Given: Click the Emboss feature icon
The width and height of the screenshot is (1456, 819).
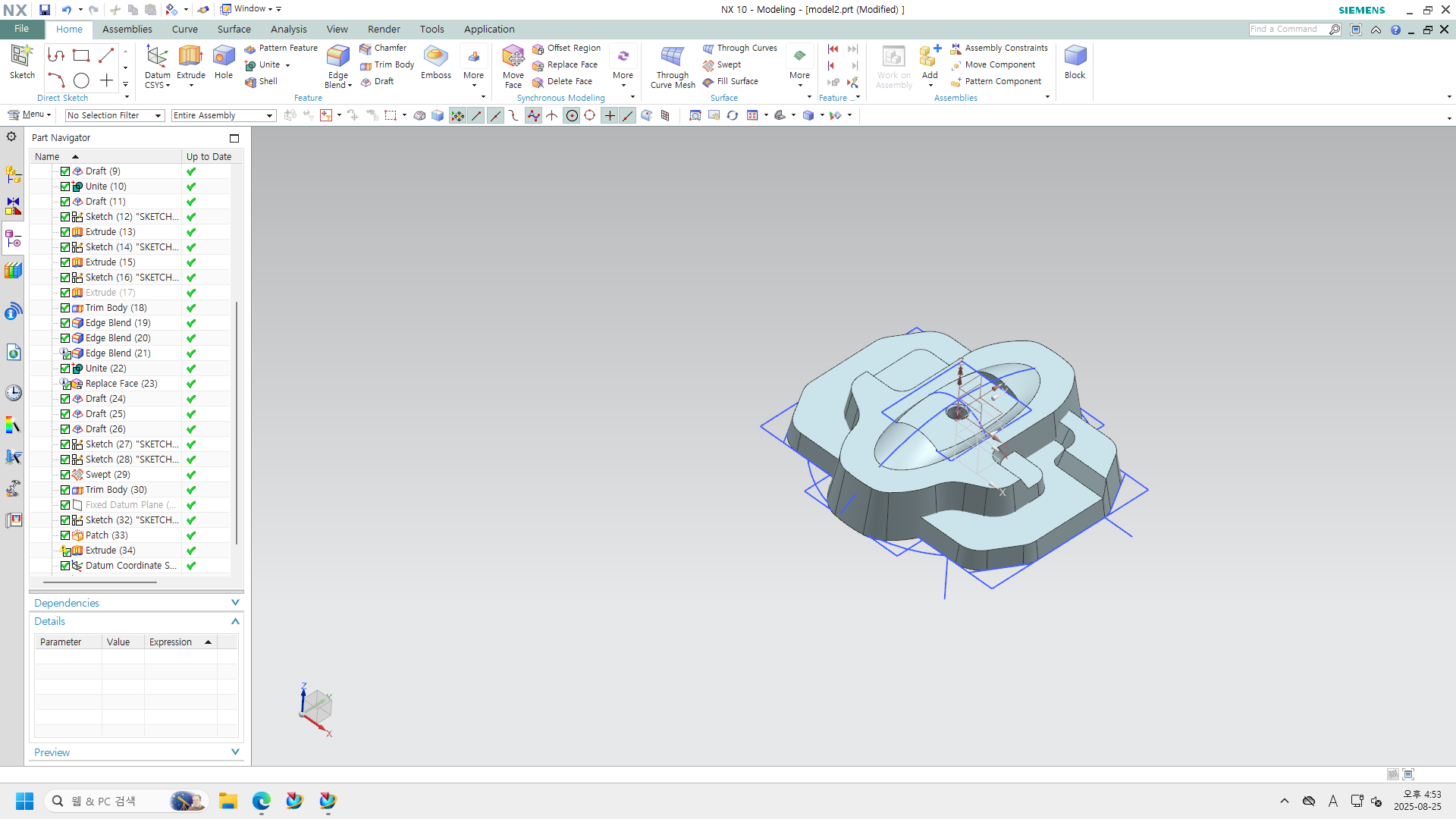Looking at the screenshot, I should point(435,57).
